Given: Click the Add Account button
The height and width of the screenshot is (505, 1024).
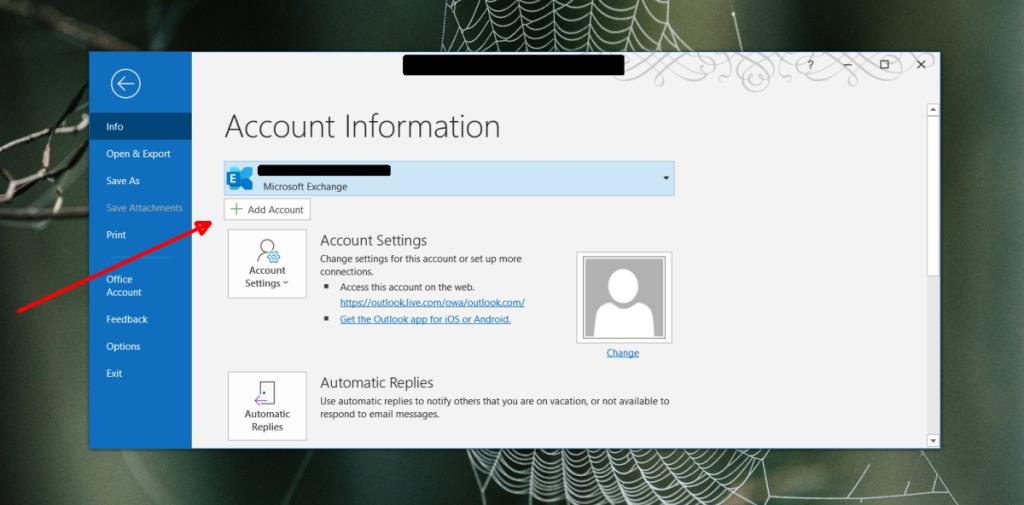Looking at the screenshot, I should (x=267, y=210).
